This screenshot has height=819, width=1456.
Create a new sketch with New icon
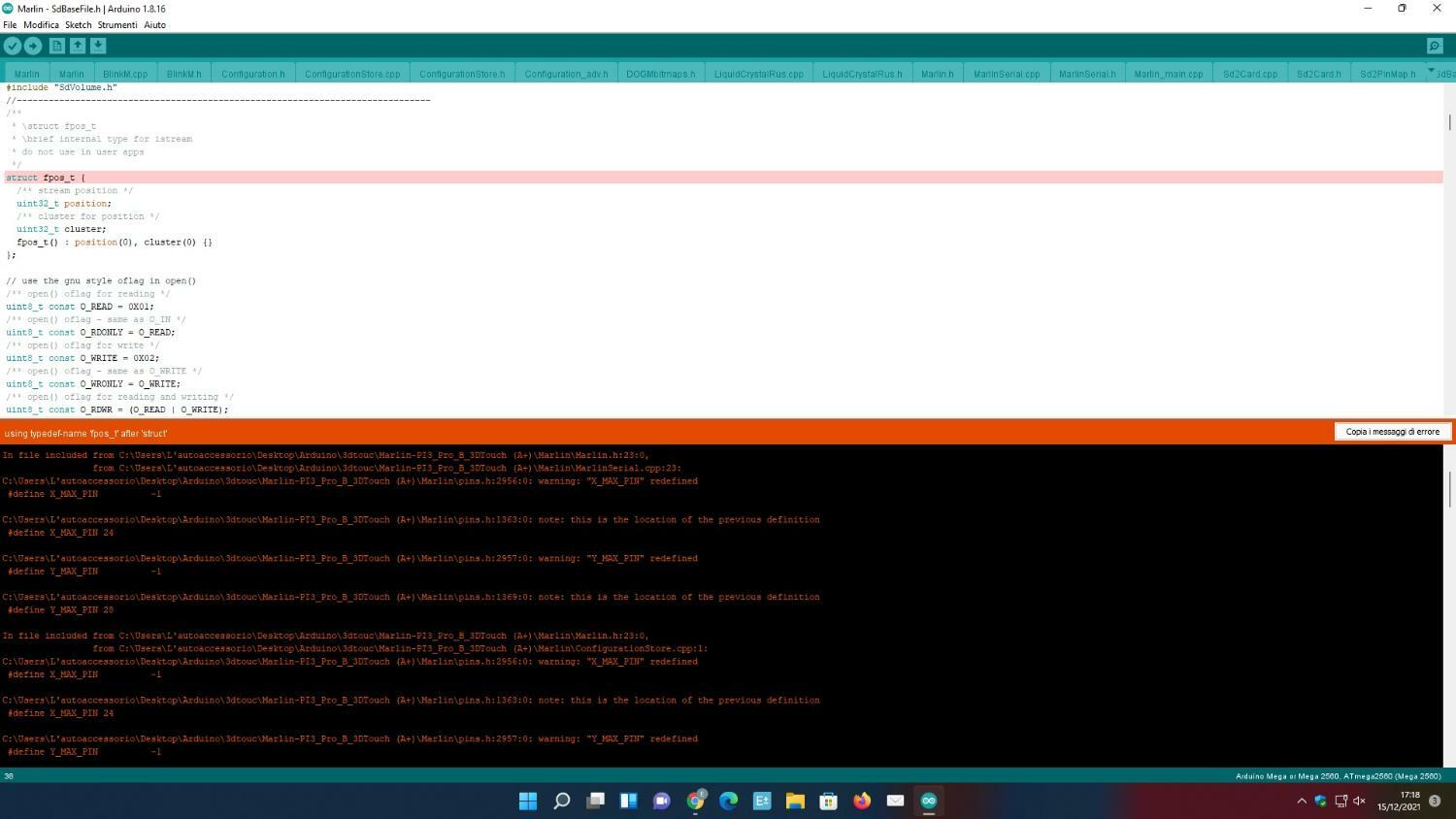coord(57,46)
